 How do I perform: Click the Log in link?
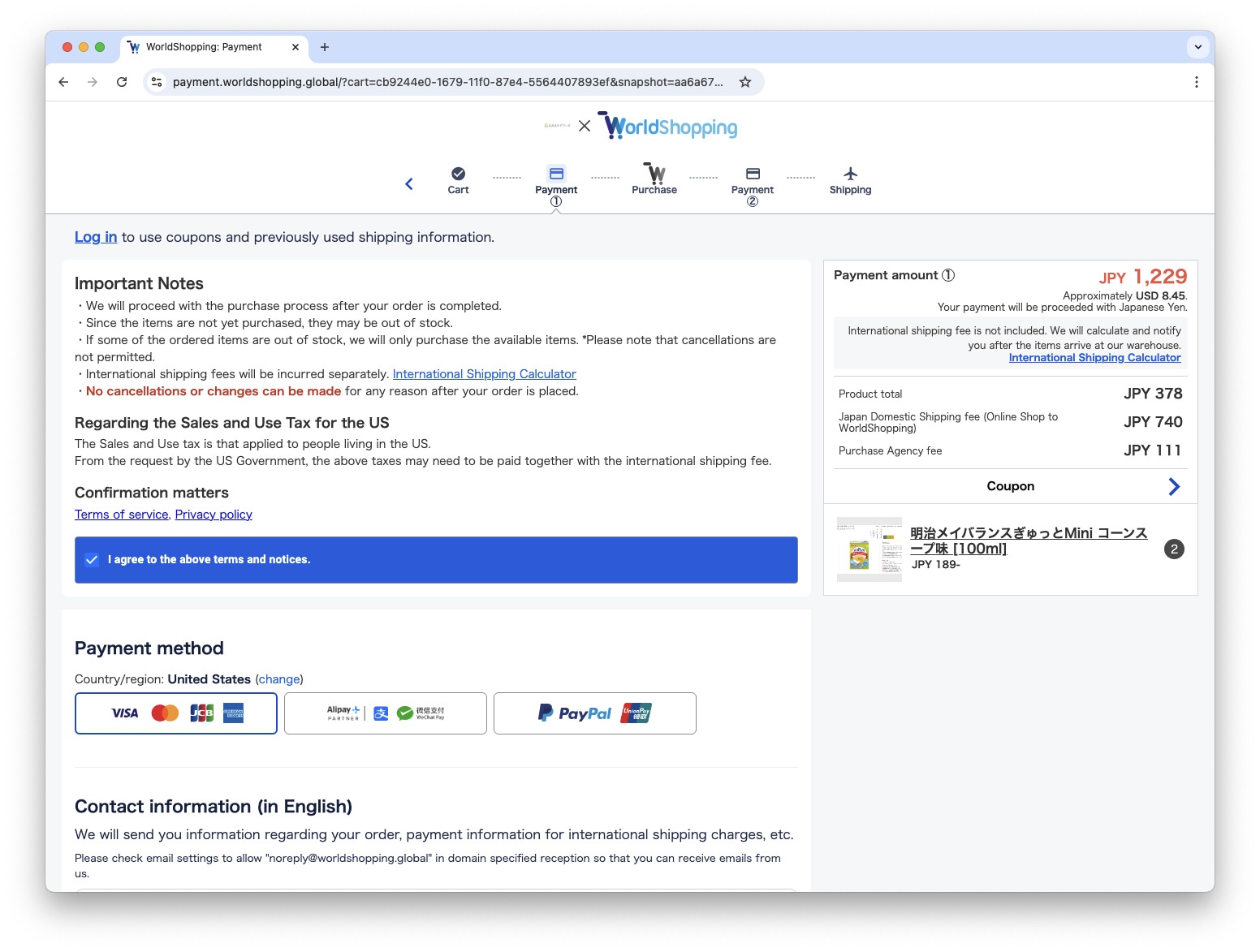click(96, 237)
